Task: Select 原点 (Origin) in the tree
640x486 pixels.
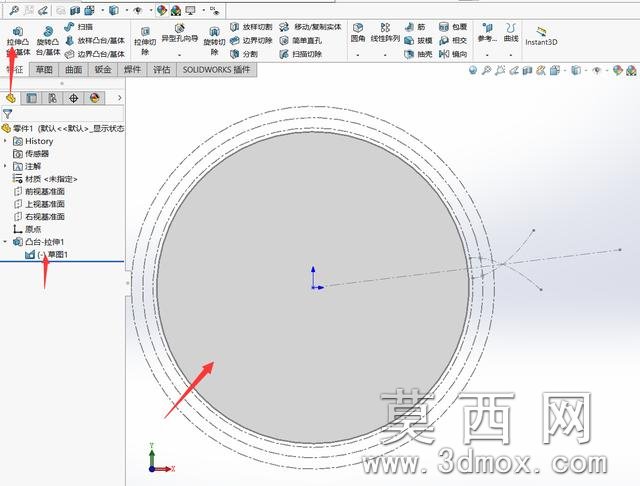Action: click(x=27, y=229)
